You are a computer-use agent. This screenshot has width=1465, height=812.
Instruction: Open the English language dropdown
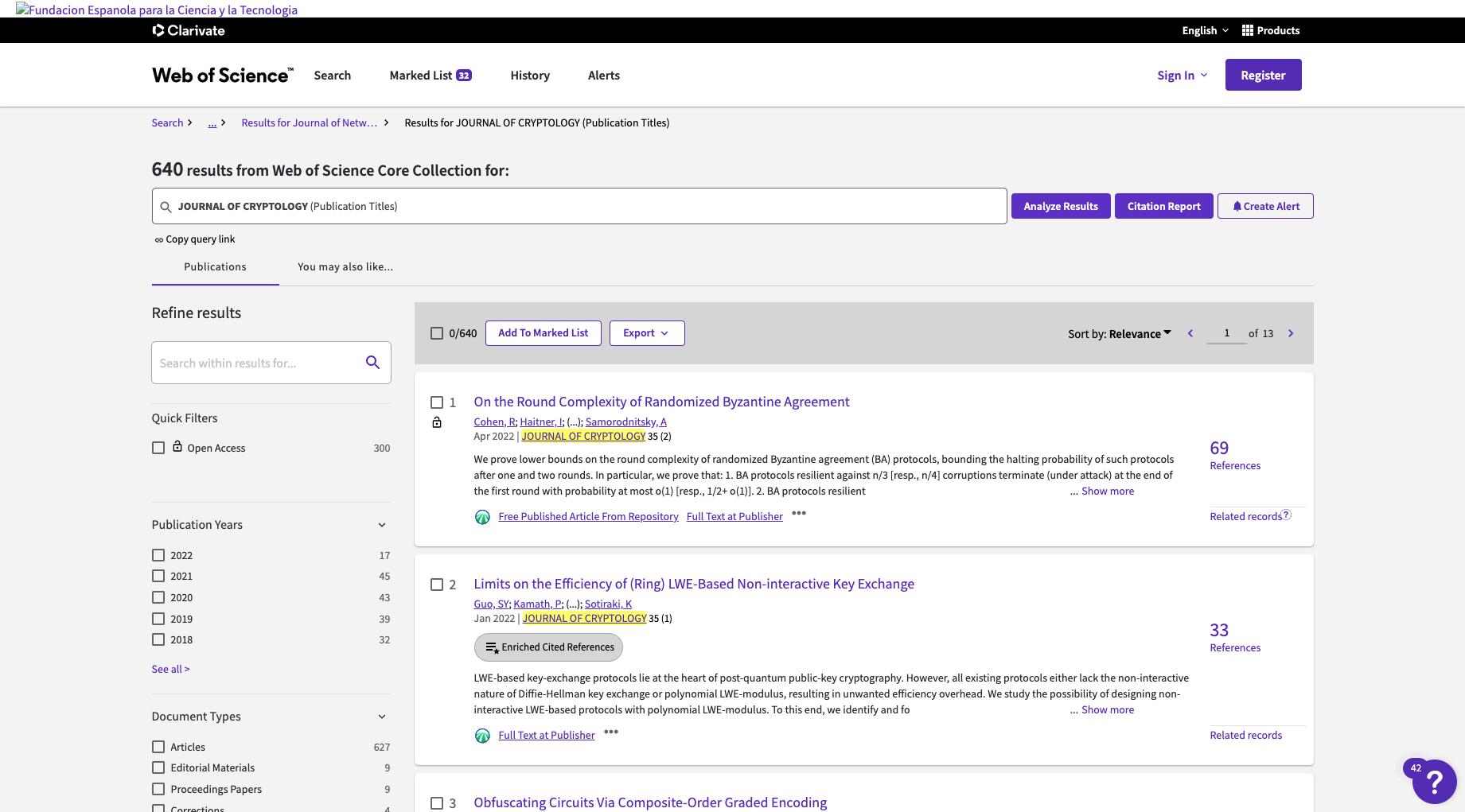click(1205, 30)
